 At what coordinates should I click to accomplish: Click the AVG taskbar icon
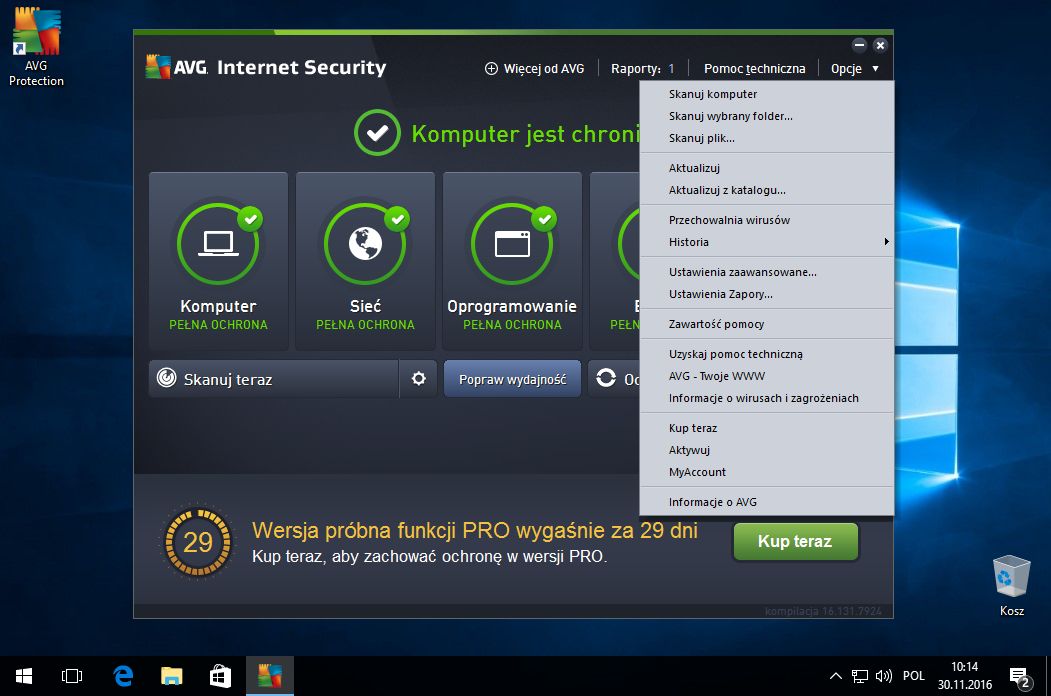[269, 676]
